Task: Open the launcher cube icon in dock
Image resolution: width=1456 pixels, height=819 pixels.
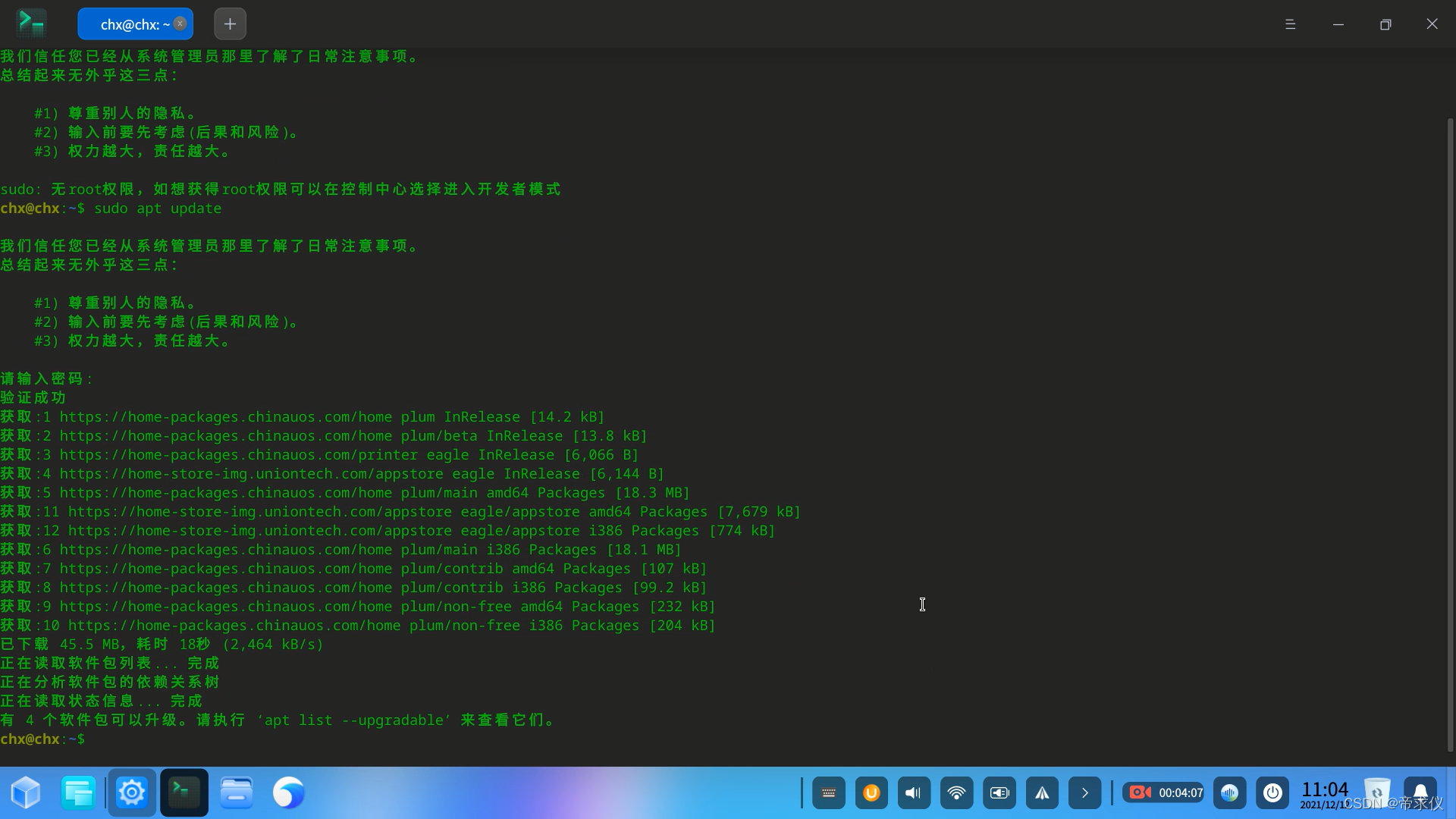Action: [26, 793]
